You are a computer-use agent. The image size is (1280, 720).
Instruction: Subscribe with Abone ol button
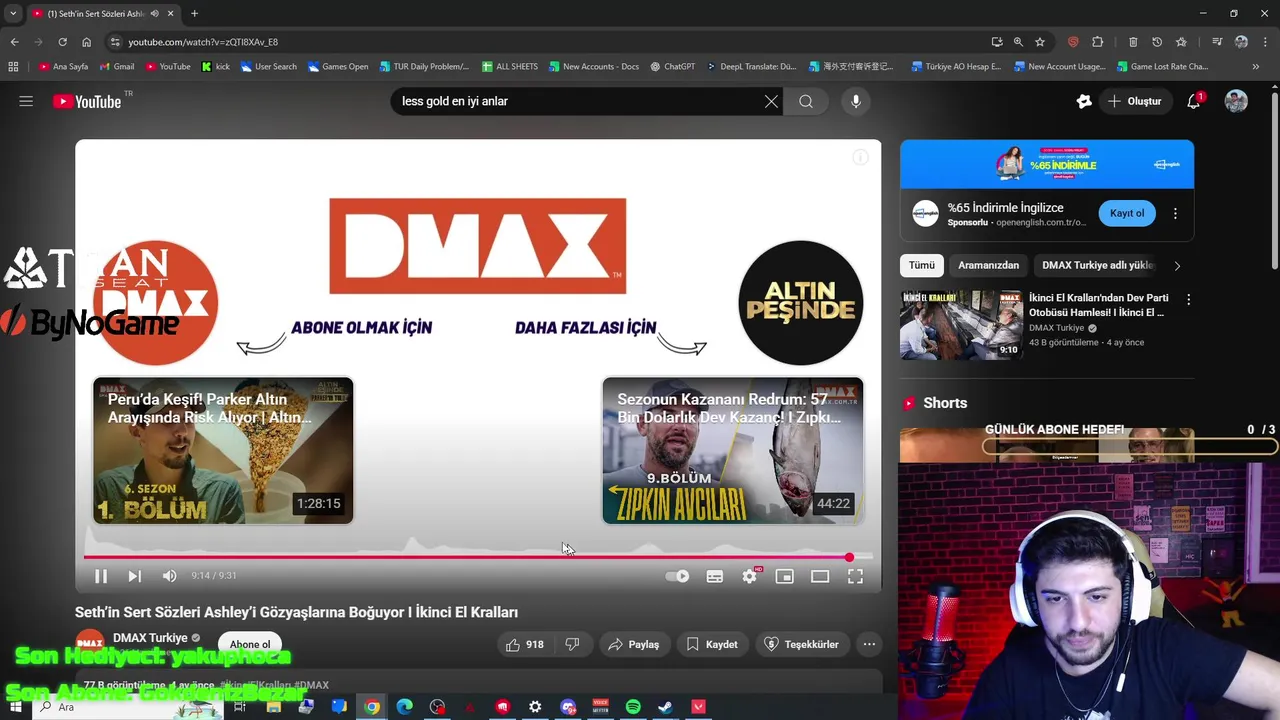(250, 645)
